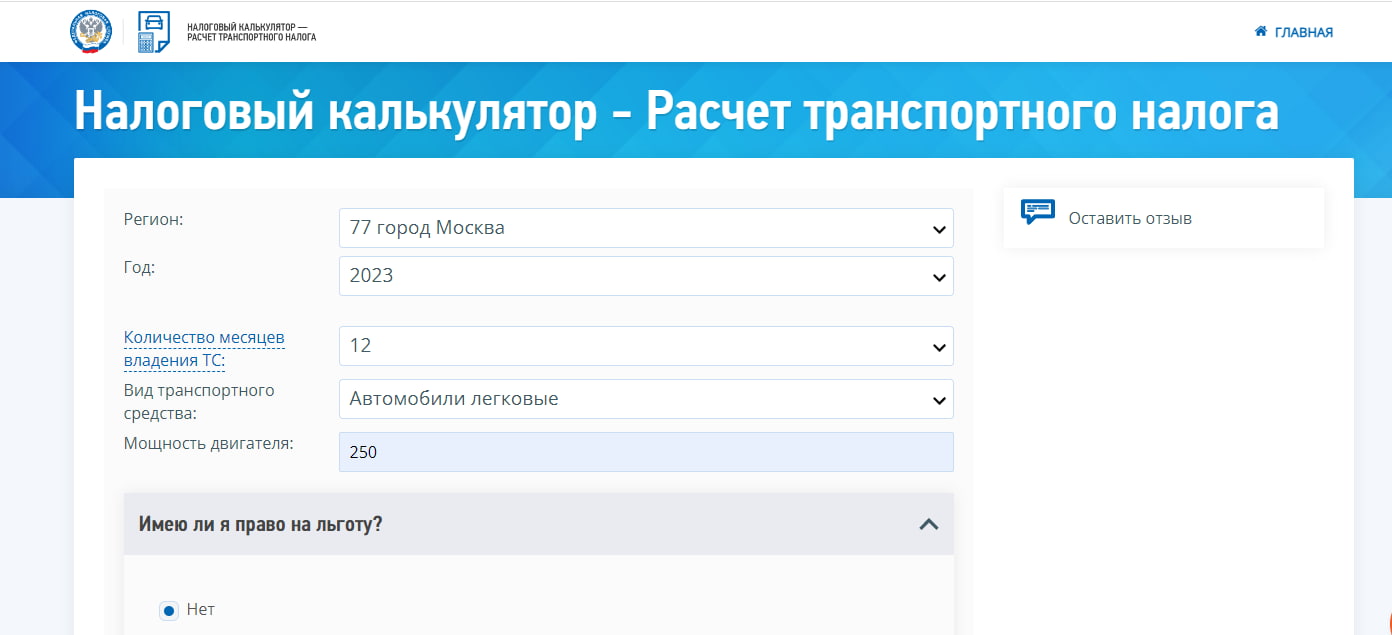Click the speech bubble feedback icon
Viewport: 1392px width, 635px height.
click(x=1040, y=211)
